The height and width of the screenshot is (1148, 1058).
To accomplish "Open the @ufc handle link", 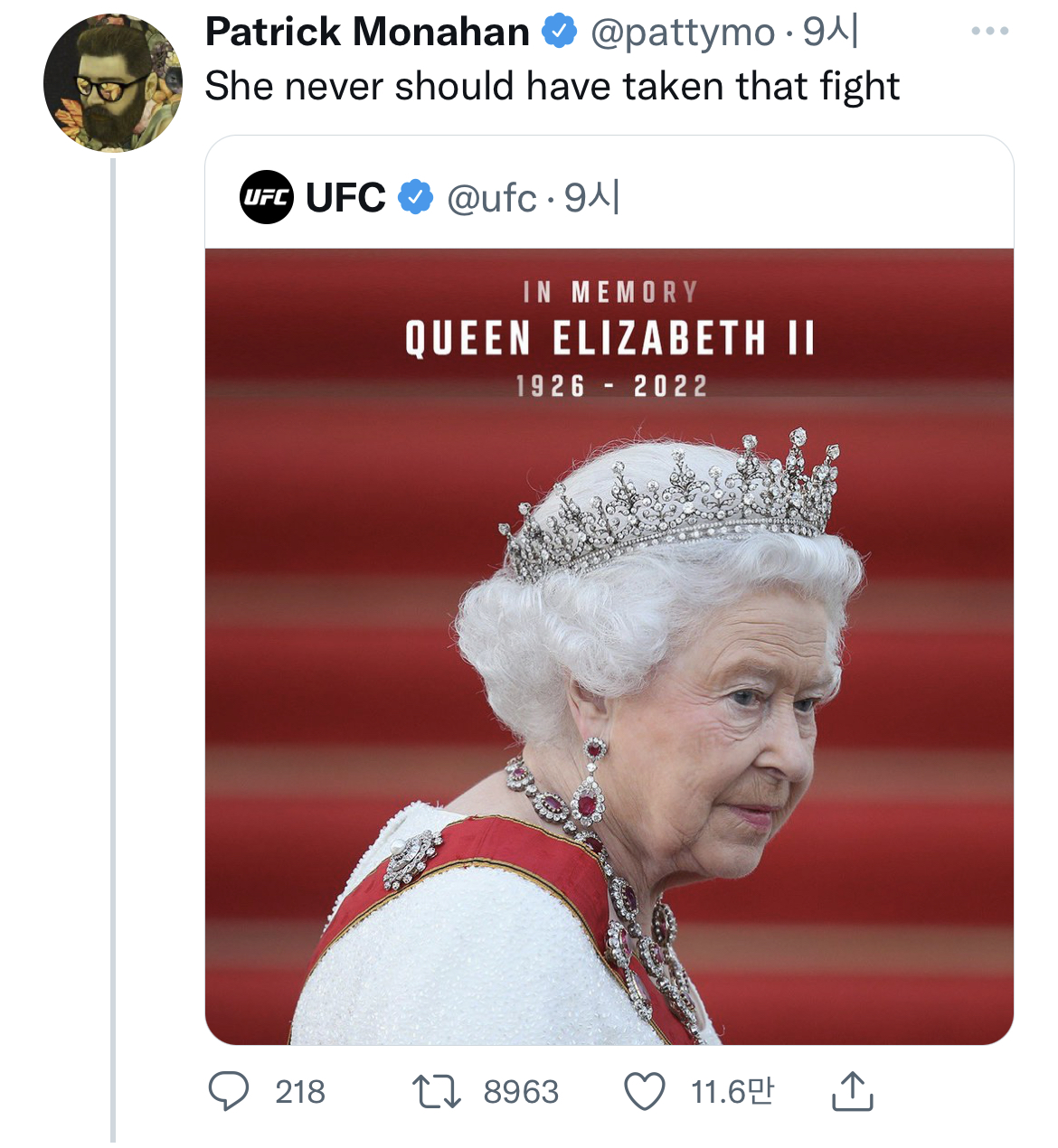I will point(492,198).
